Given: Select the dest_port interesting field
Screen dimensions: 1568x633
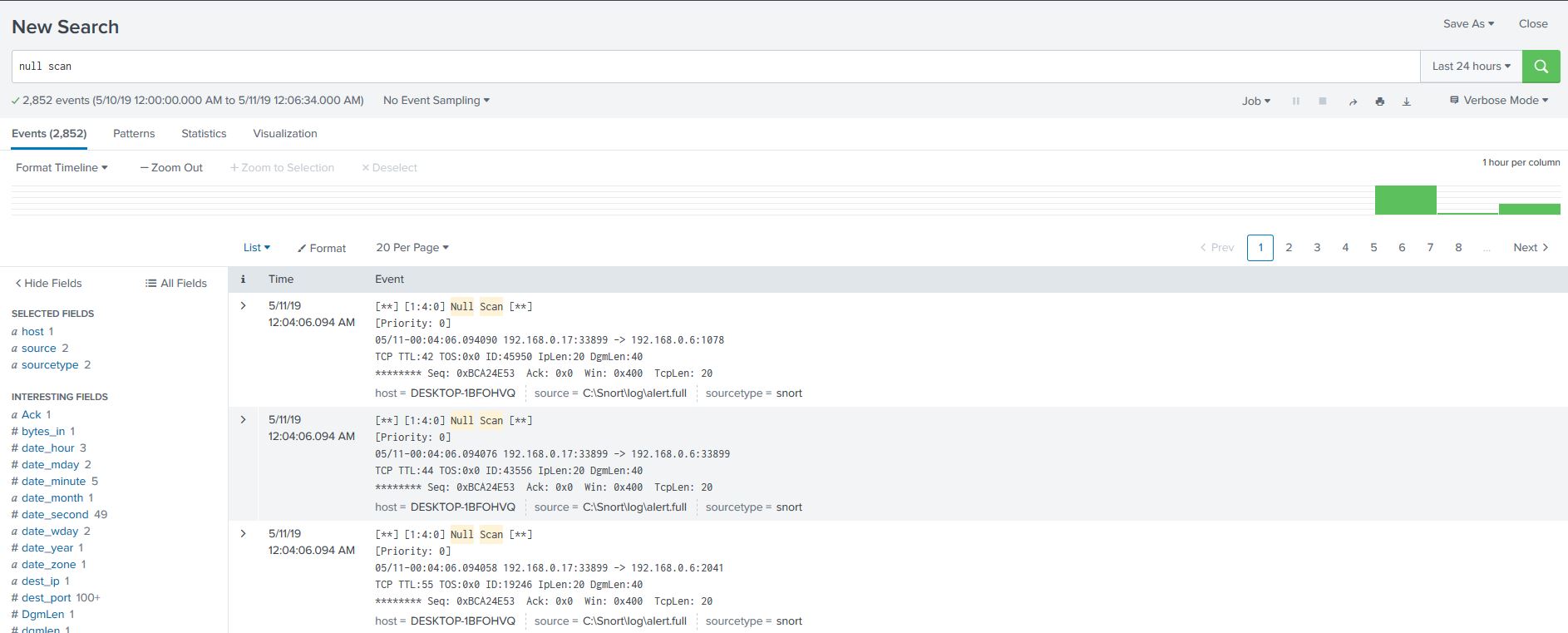Looking at the screenshot, I should (46, 598).
